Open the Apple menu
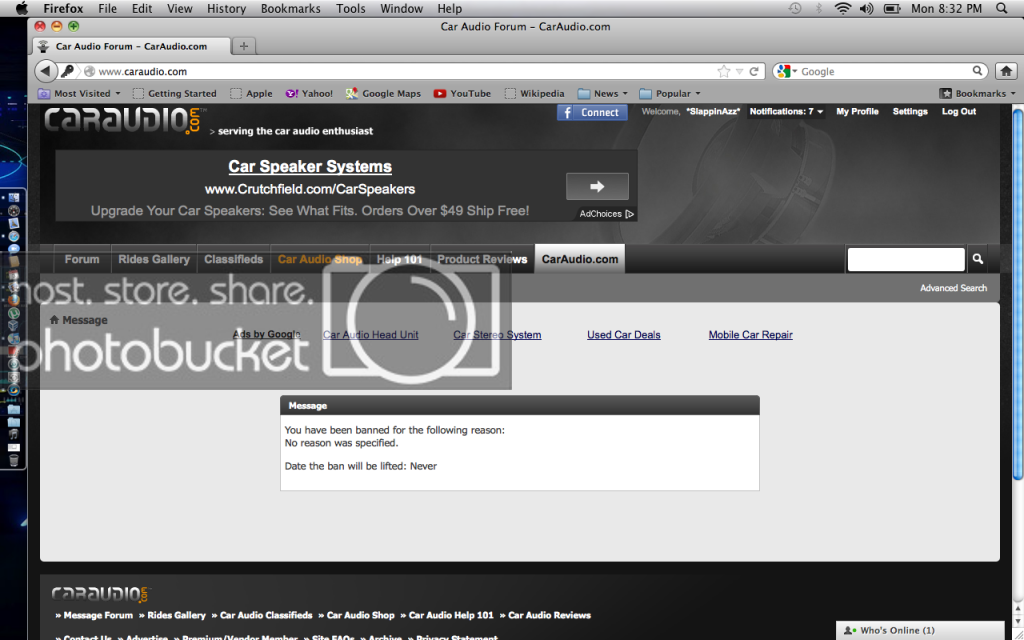Image resolution: width=1024 pixels, height=640 pixels. (x=22, y=8)
